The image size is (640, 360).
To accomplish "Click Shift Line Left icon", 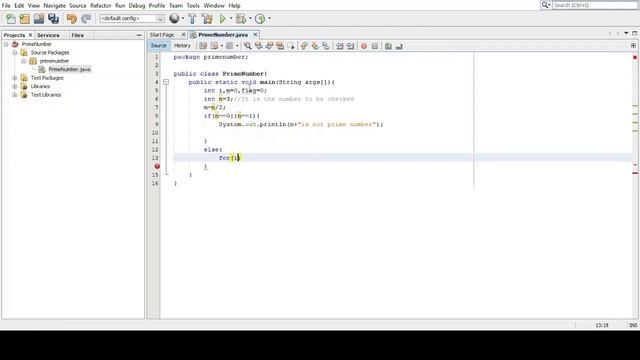I will click(x=340, y=46).
